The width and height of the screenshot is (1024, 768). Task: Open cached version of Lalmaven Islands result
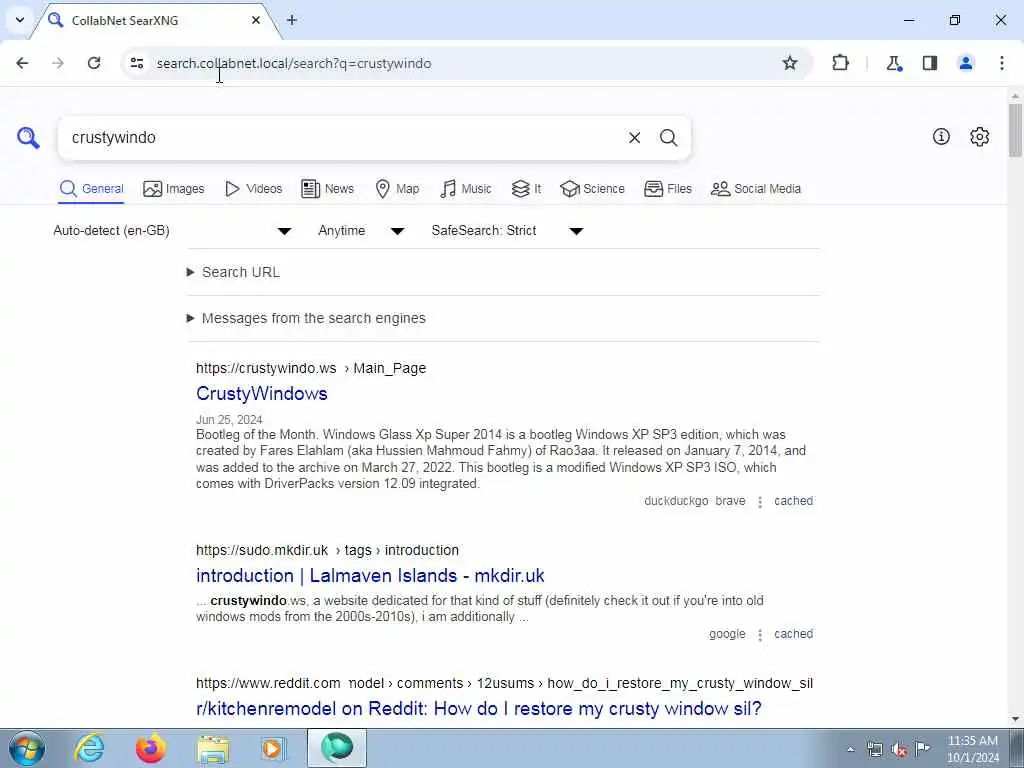(793, 634)
